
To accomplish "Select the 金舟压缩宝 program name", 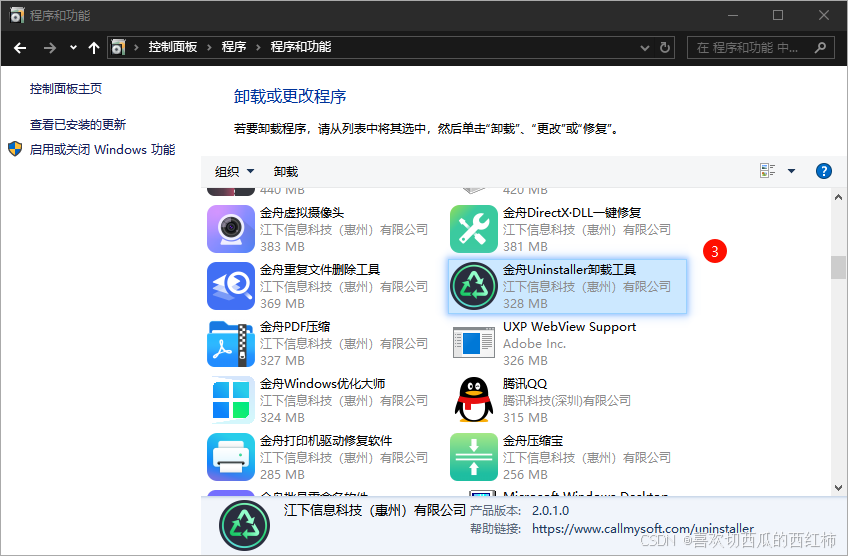I will (x=533, y=441).
